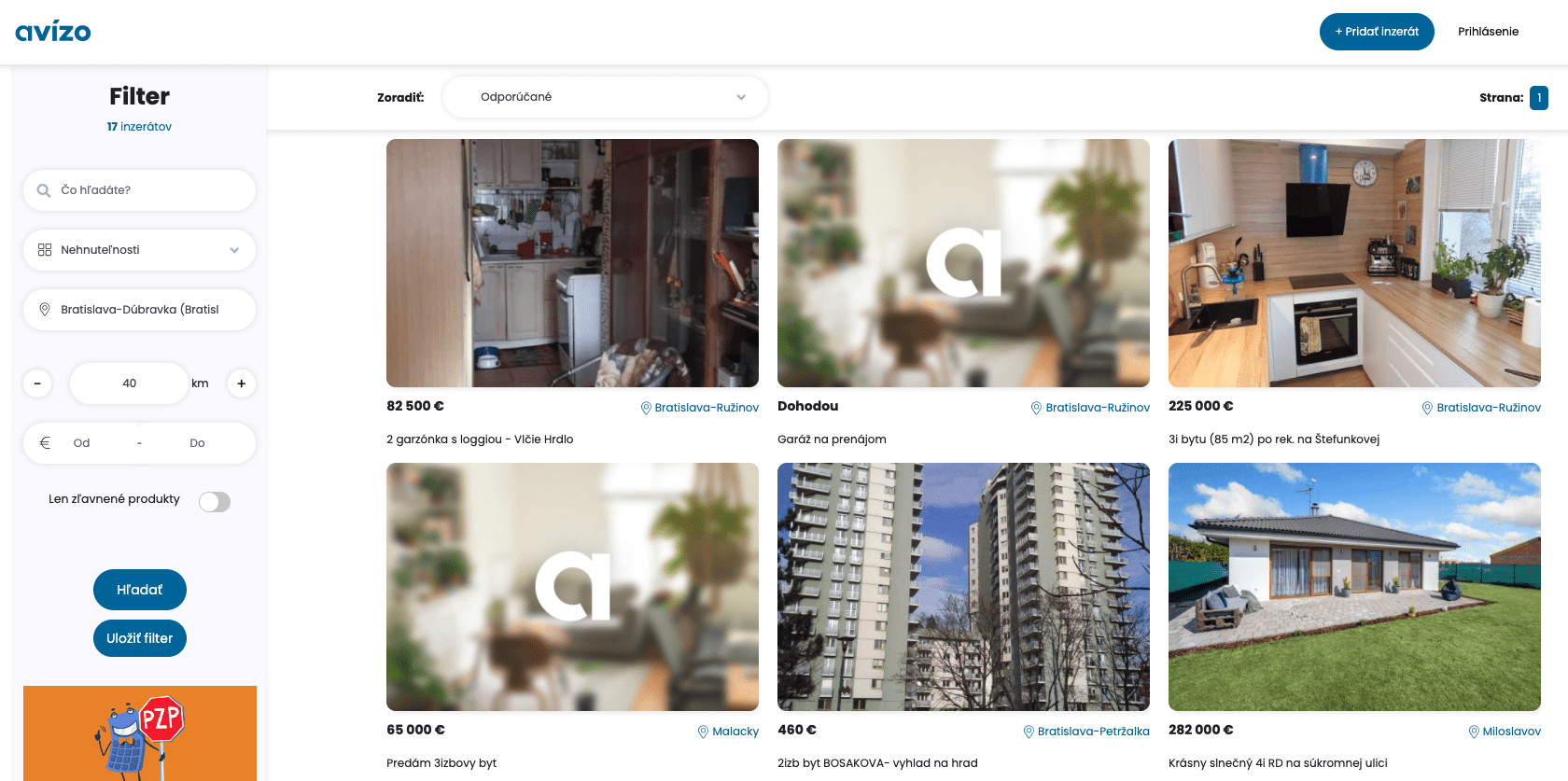
Task: Click the search magnifier icon
Action: click(x=44, y=190)
